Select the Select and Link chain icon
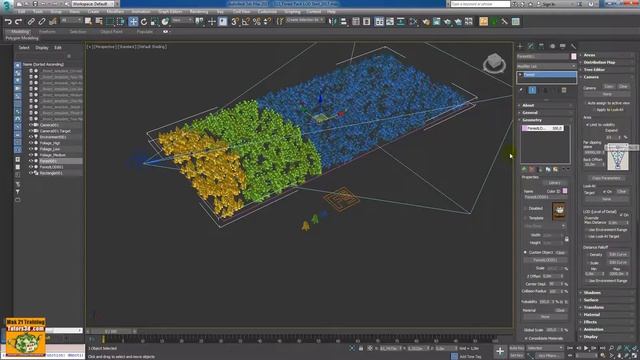Viewport: 640px width, 360px height. tap(31, 22)
